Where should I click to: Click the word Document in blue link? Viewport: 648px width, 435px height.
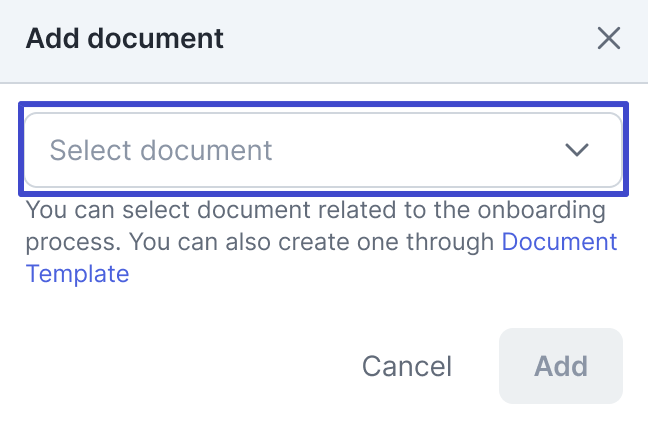point(558,241)
